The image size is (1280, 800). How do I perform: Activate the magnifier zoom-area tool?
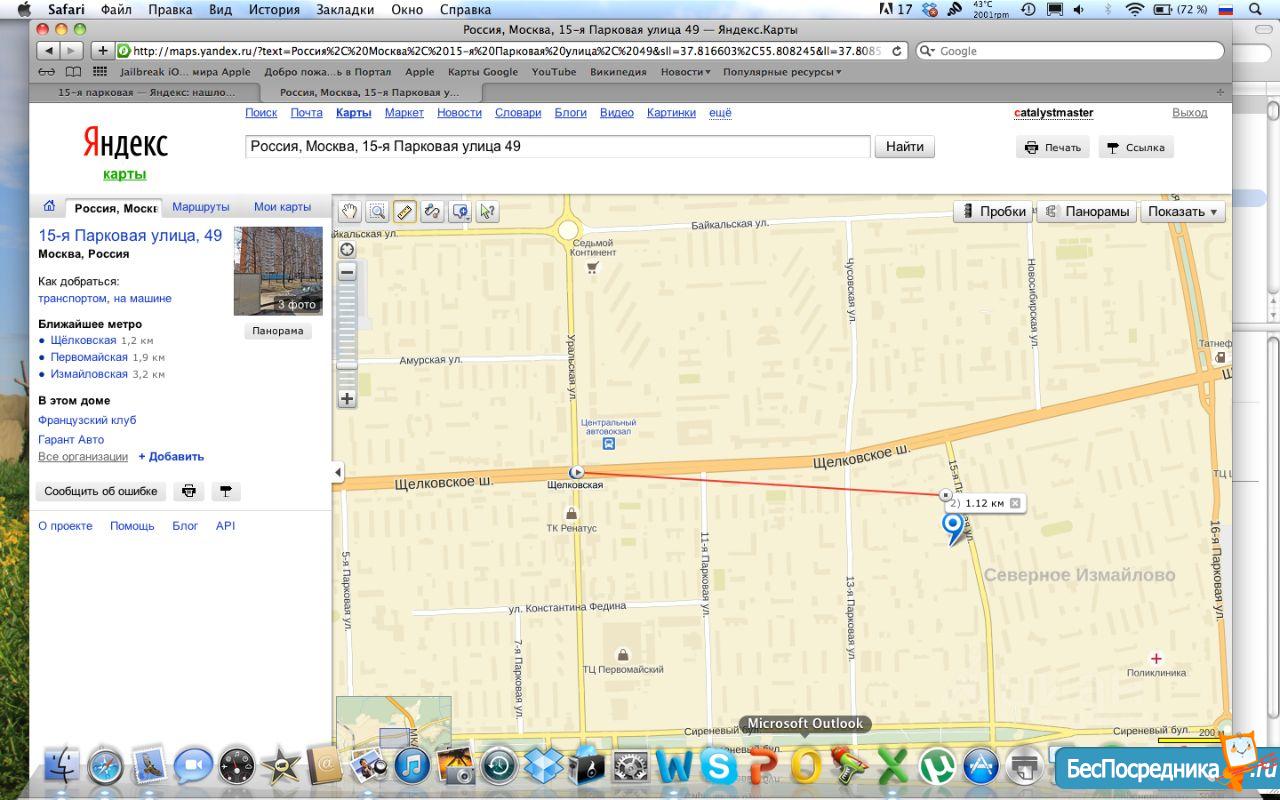coord(377,211)
